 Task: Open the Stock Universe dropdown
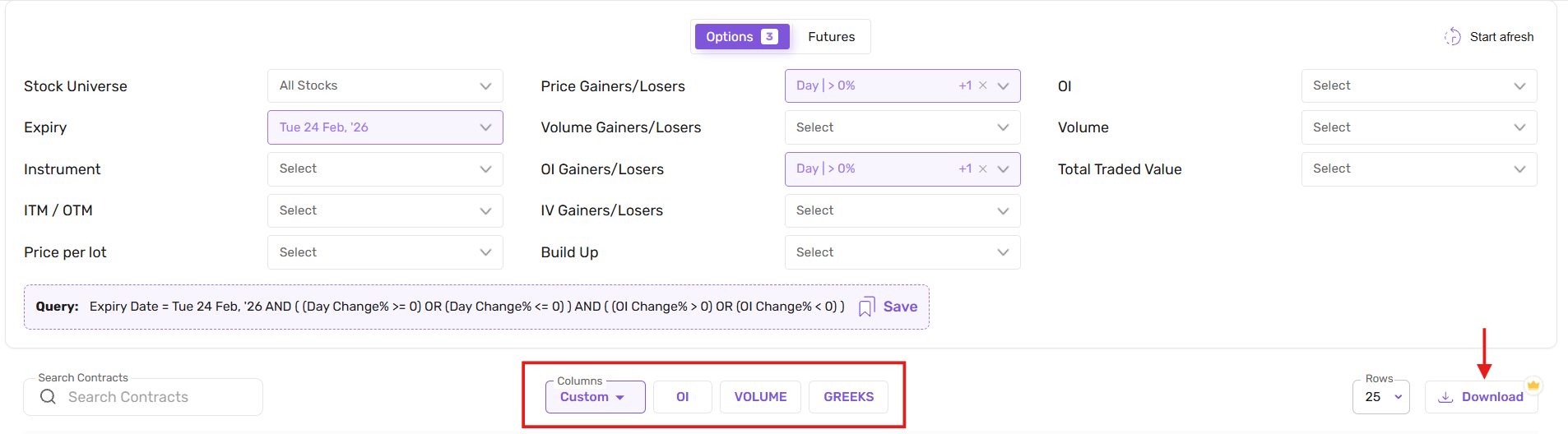click(385, 85)
